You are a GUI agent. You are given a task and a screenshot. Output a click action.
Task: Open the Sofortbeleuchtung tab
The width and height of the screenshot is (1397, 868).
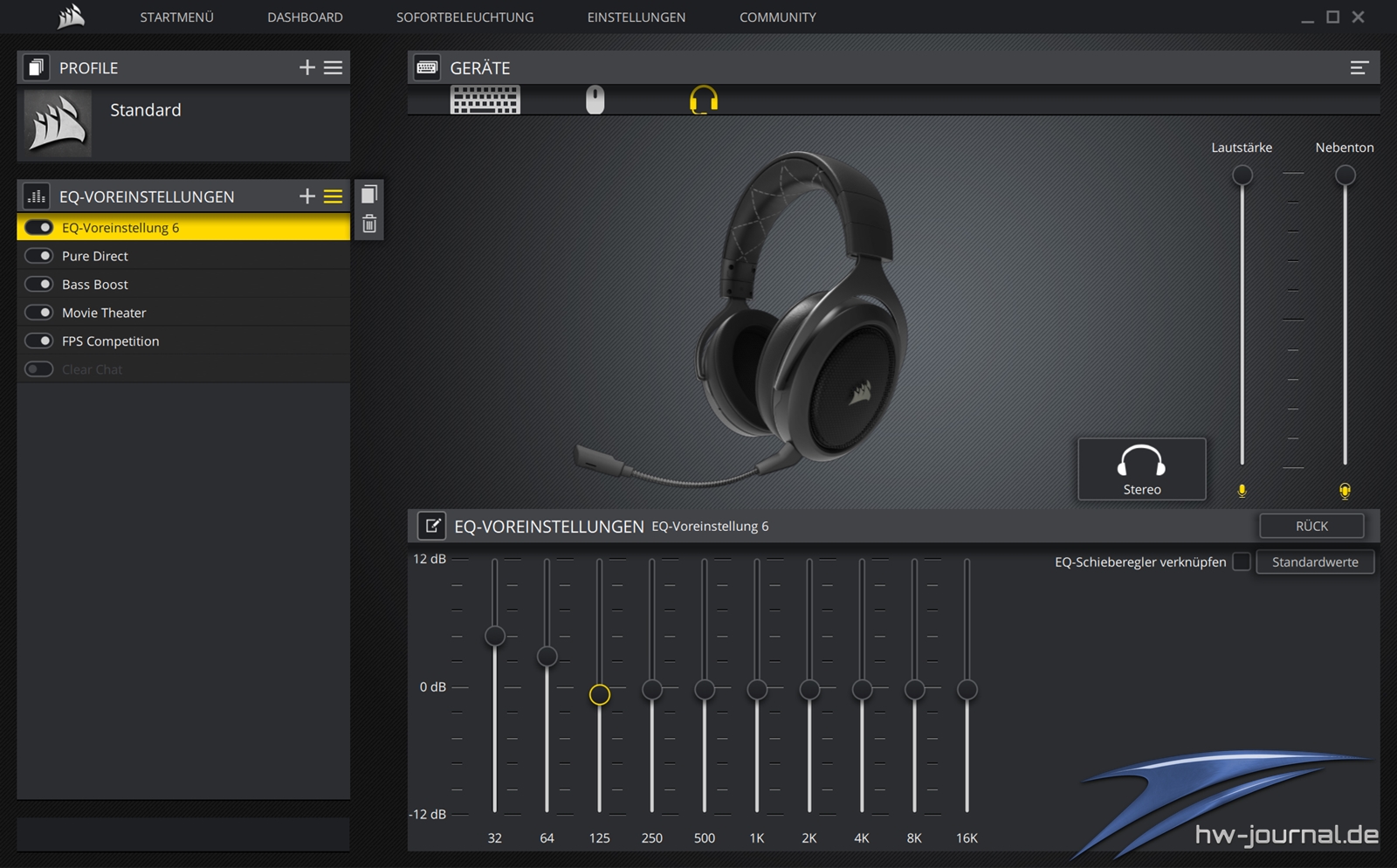(x=465, y=17)
